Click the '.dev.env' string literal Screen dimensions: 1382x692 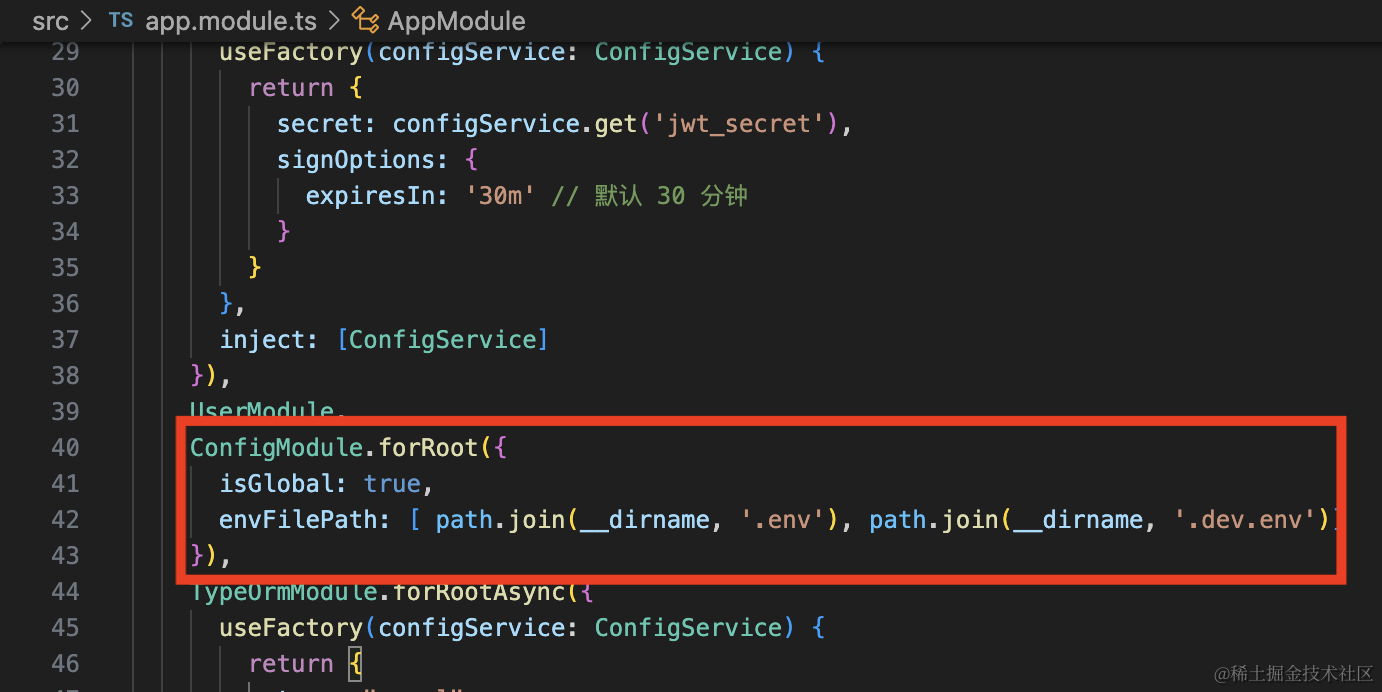tap(1245, 520)
